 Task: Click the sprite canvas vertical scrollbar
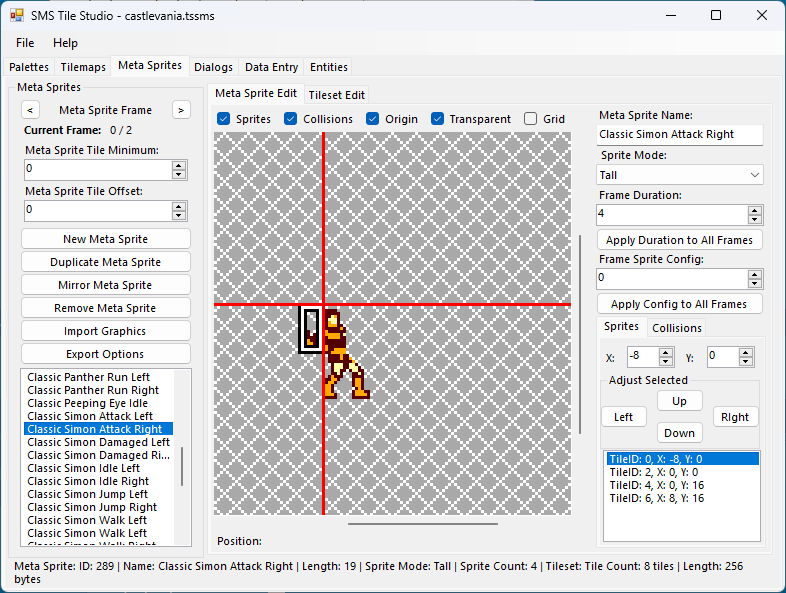pyautogui.click(x=580, y=334)
